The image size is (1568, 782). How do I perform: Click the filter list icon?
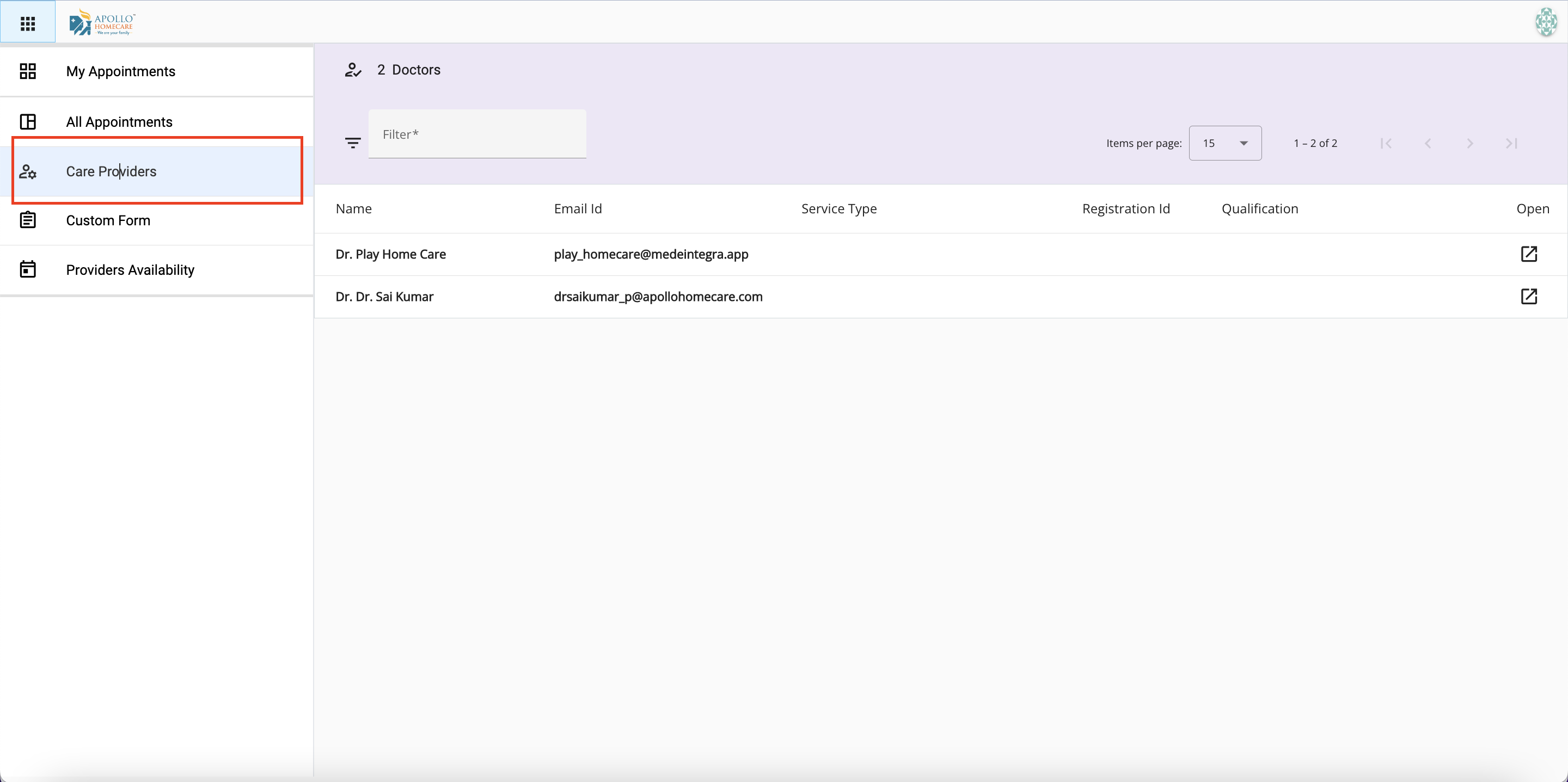point(352,143)
